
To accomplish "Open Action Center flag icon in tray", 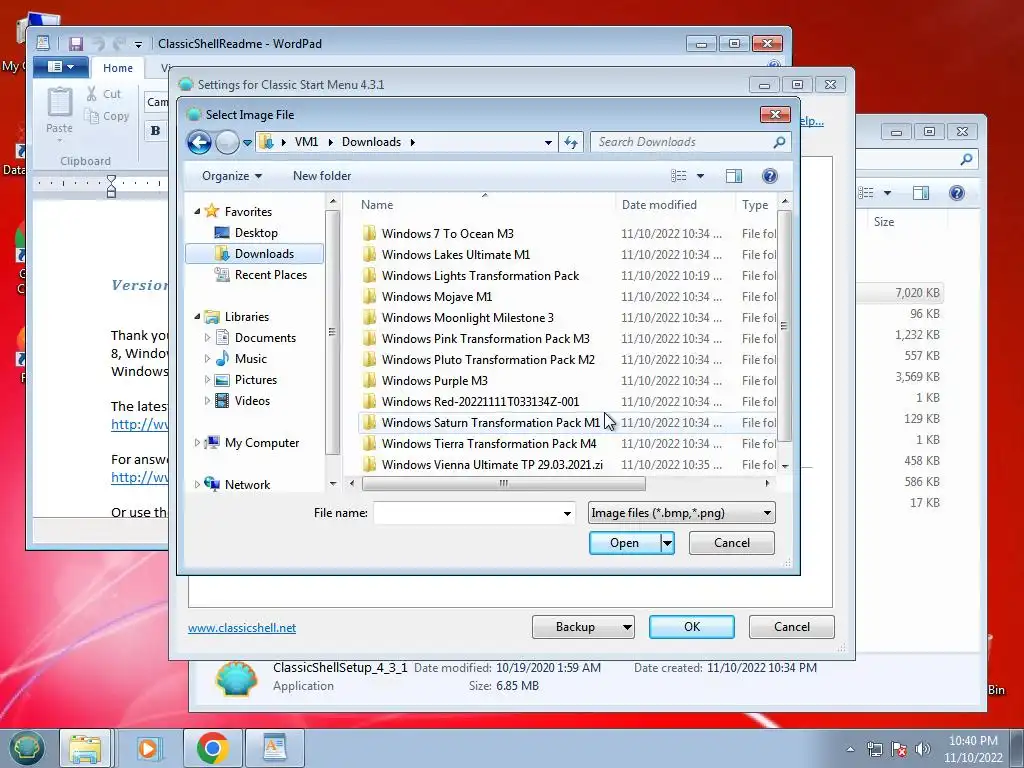I will 899,749.
